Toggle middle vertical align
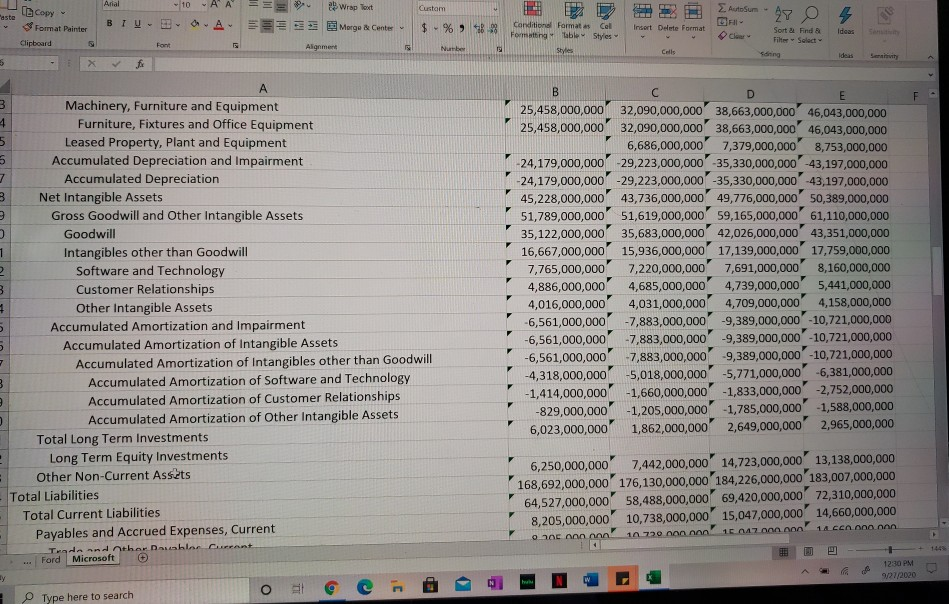The image size is (949, 604). [x=267, y=6]
